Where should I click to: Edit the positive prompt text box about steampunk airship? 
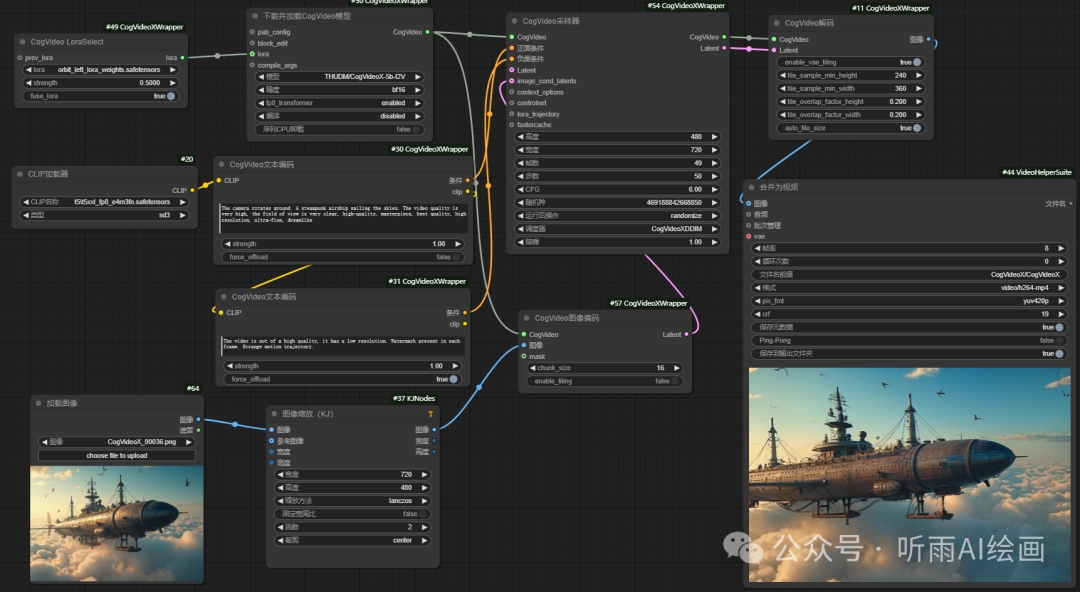(x=343, y=219)
